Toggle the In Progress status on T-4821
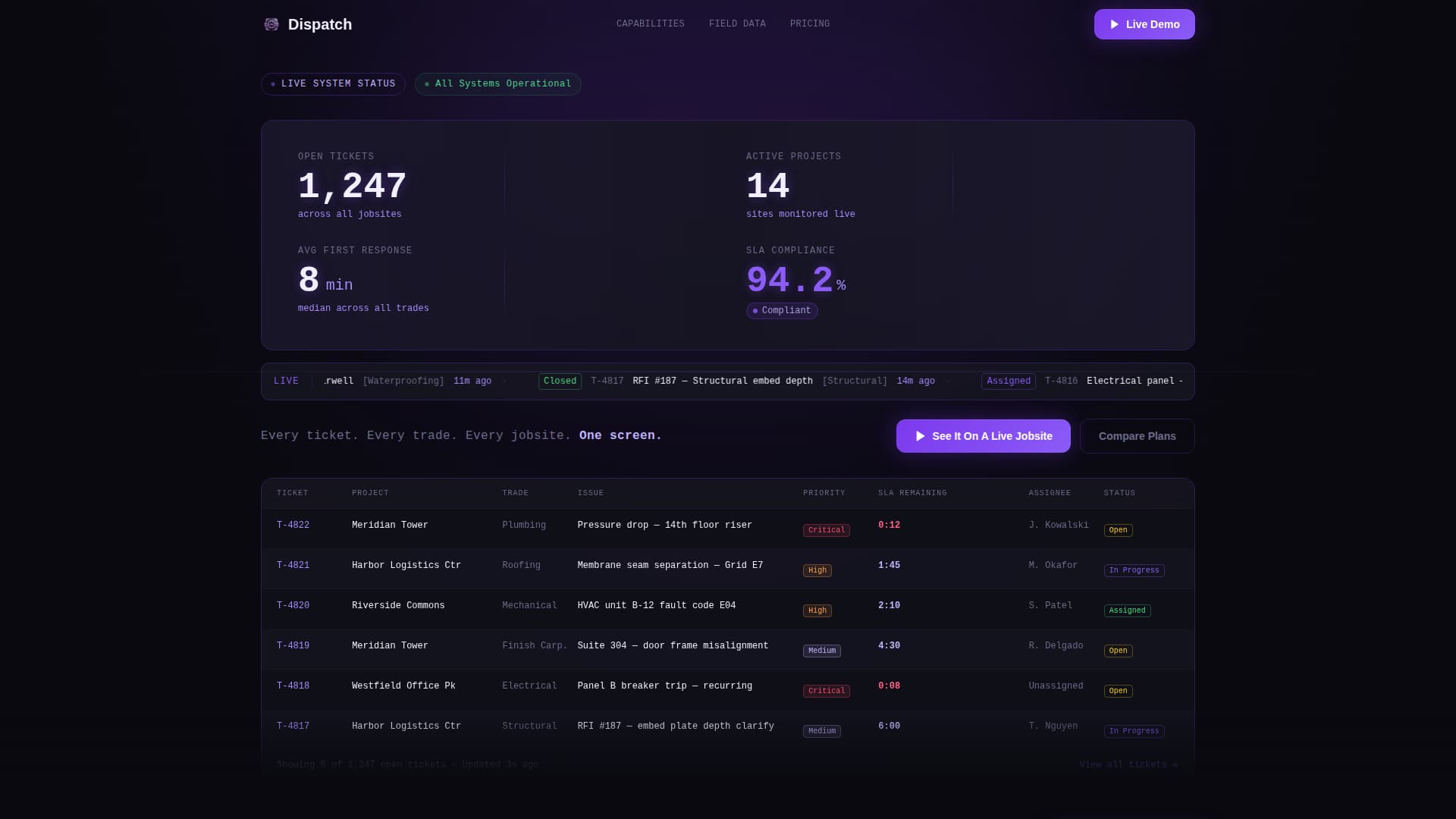 click(x=1134, y=570)
